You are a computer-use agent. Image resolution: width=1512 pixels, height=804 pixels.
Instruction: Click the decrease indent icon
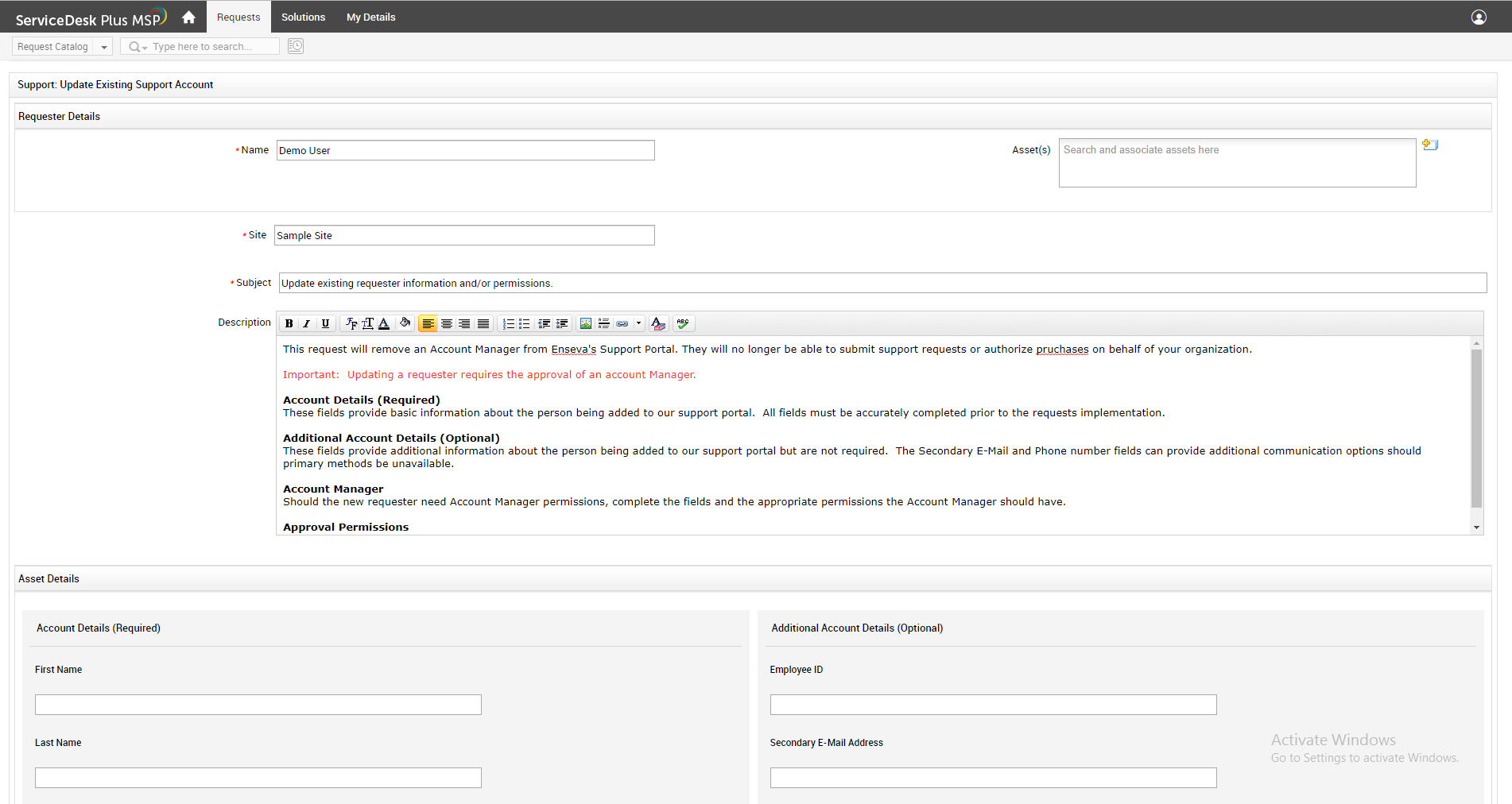point(545,323)
